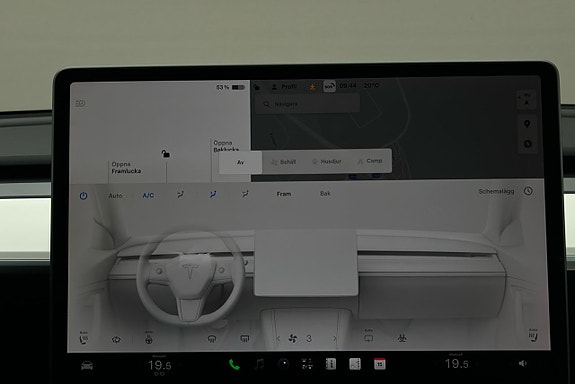575x384 pixels.
Task: Enable Auto climate mode
Action: click(115, 196)
